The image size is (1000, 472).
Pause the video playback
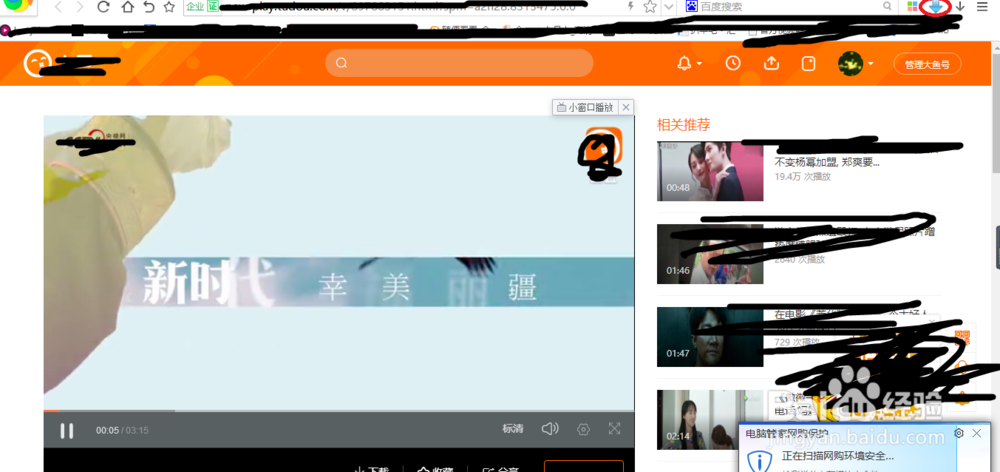tap(66, 431)
